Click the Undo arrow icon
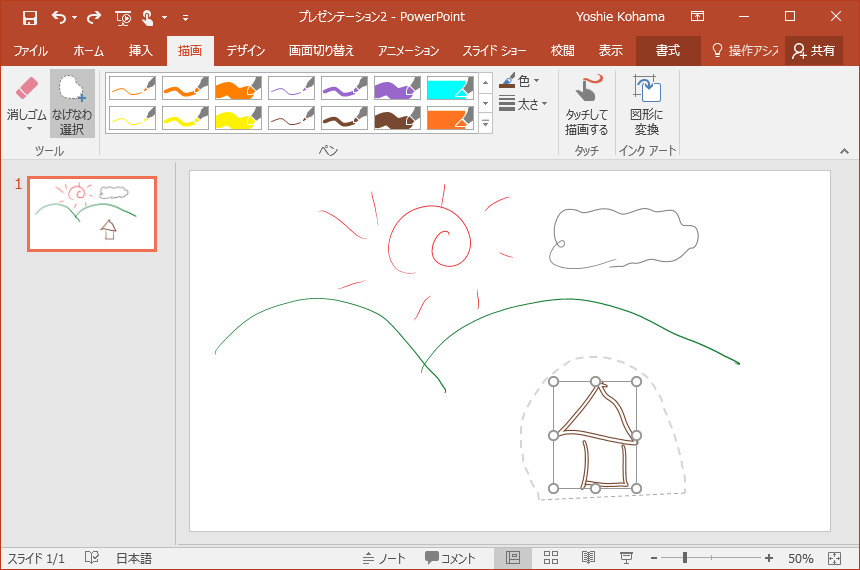 coord(59,18)
